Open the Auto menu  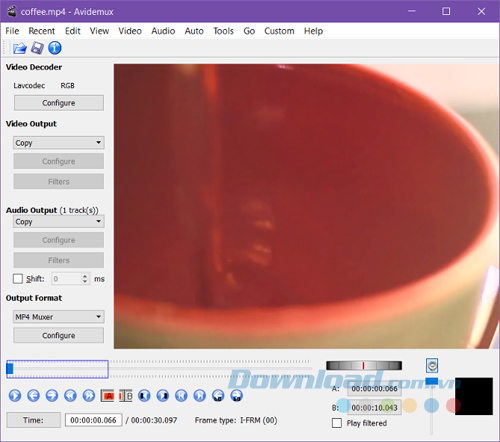[x=194, y=31]
